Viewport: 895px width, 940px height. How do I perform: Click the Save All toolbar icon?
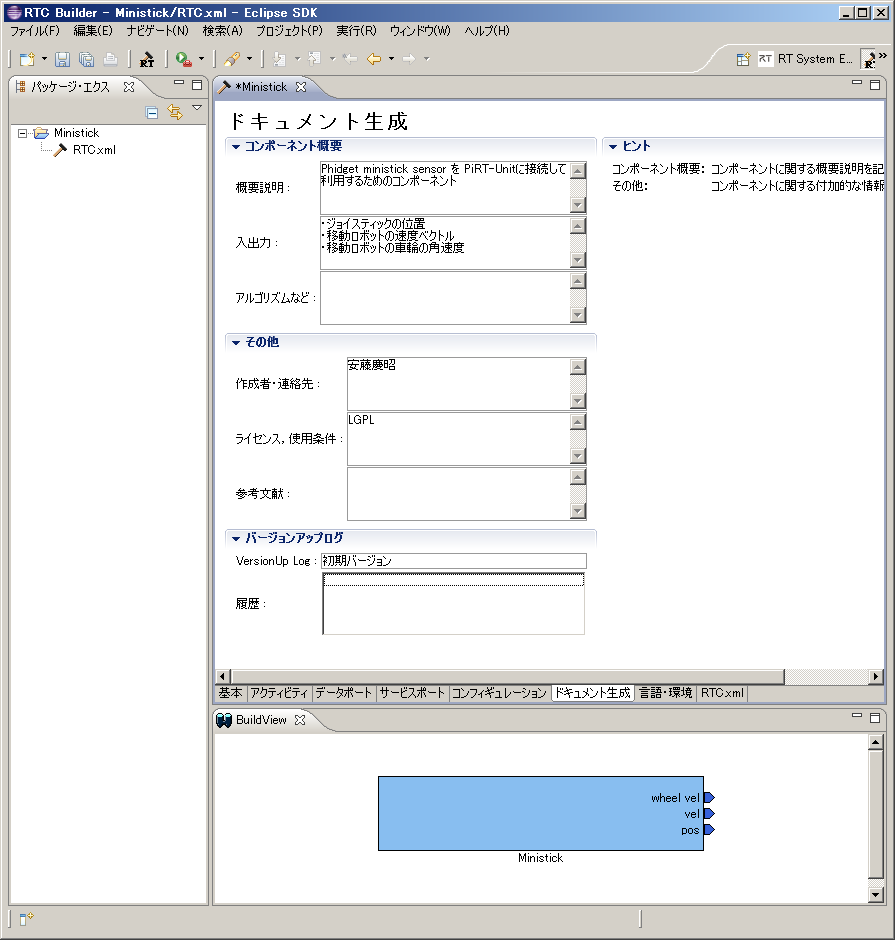86,59
